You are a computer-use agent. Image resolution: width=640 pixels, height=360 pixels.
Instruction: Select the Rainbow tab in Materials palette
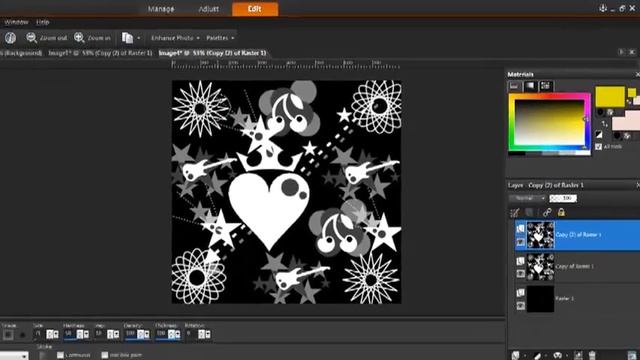point(530,86)
